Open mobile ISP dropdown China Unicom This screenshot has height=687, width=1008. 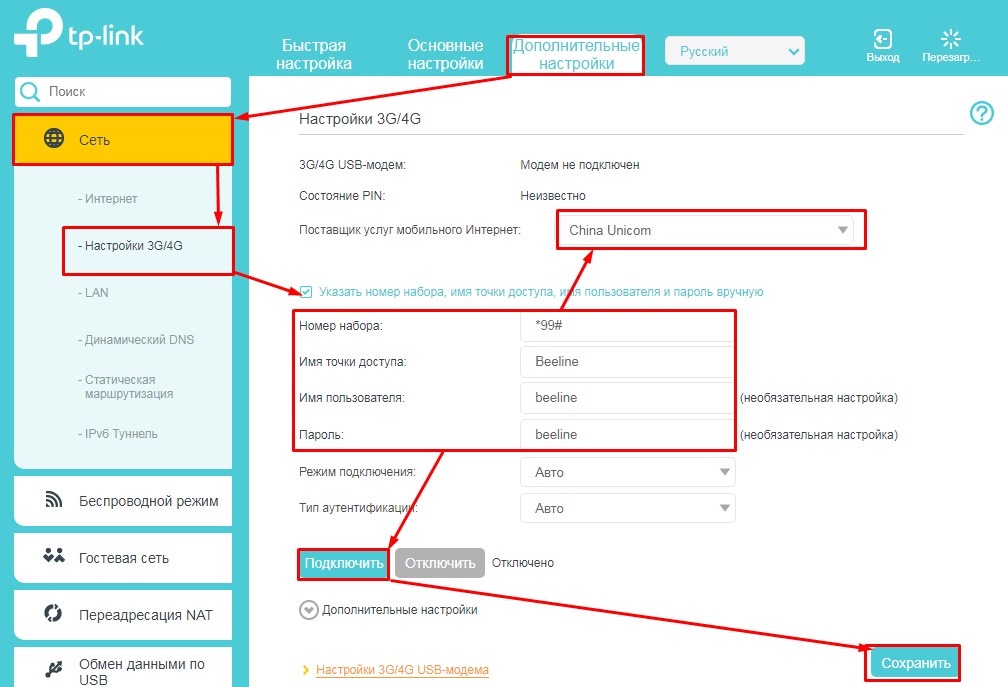(705, 230)
